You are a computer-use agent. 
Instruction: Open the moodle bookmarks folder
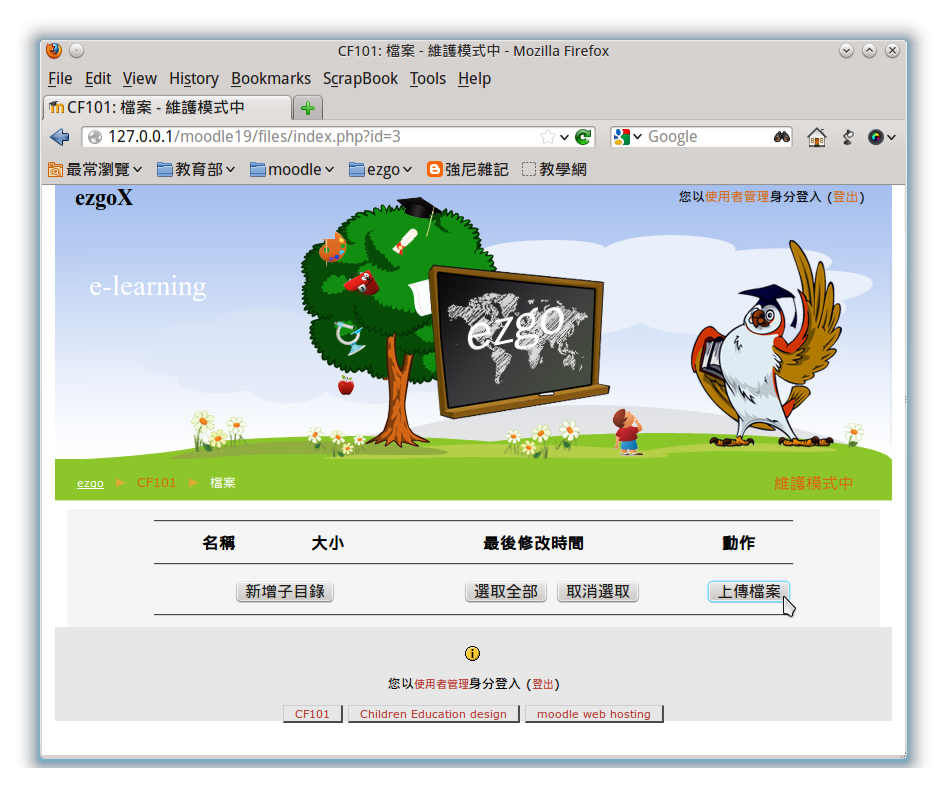292,170
